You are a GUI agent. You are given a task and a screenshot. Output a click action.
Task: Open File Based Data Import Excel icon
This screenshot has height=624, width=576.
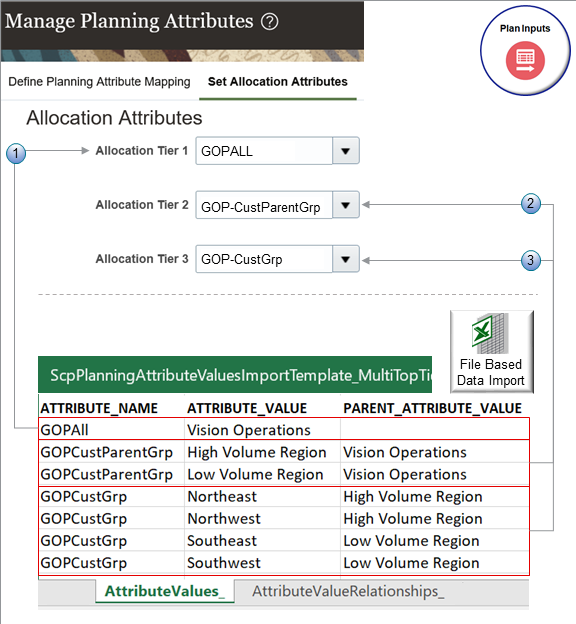490,333
